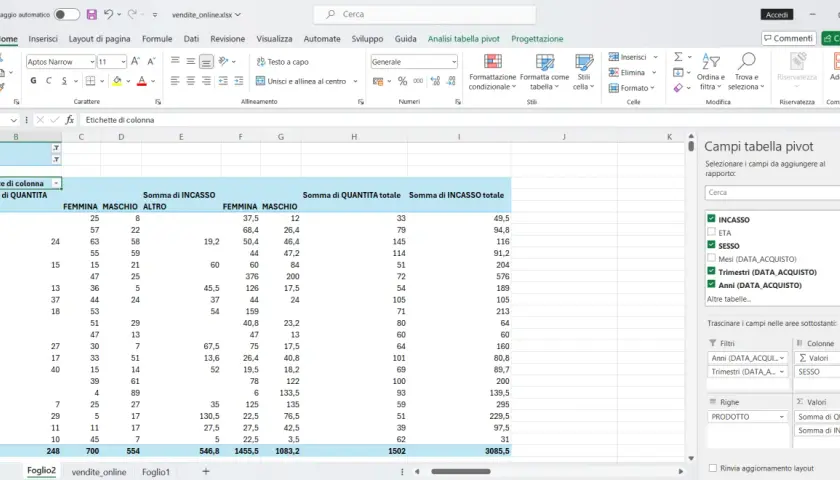This screenshot has width=840, height=480.
Task: Switch to Foglio1 sheet tab
Action: pos(156,472)
